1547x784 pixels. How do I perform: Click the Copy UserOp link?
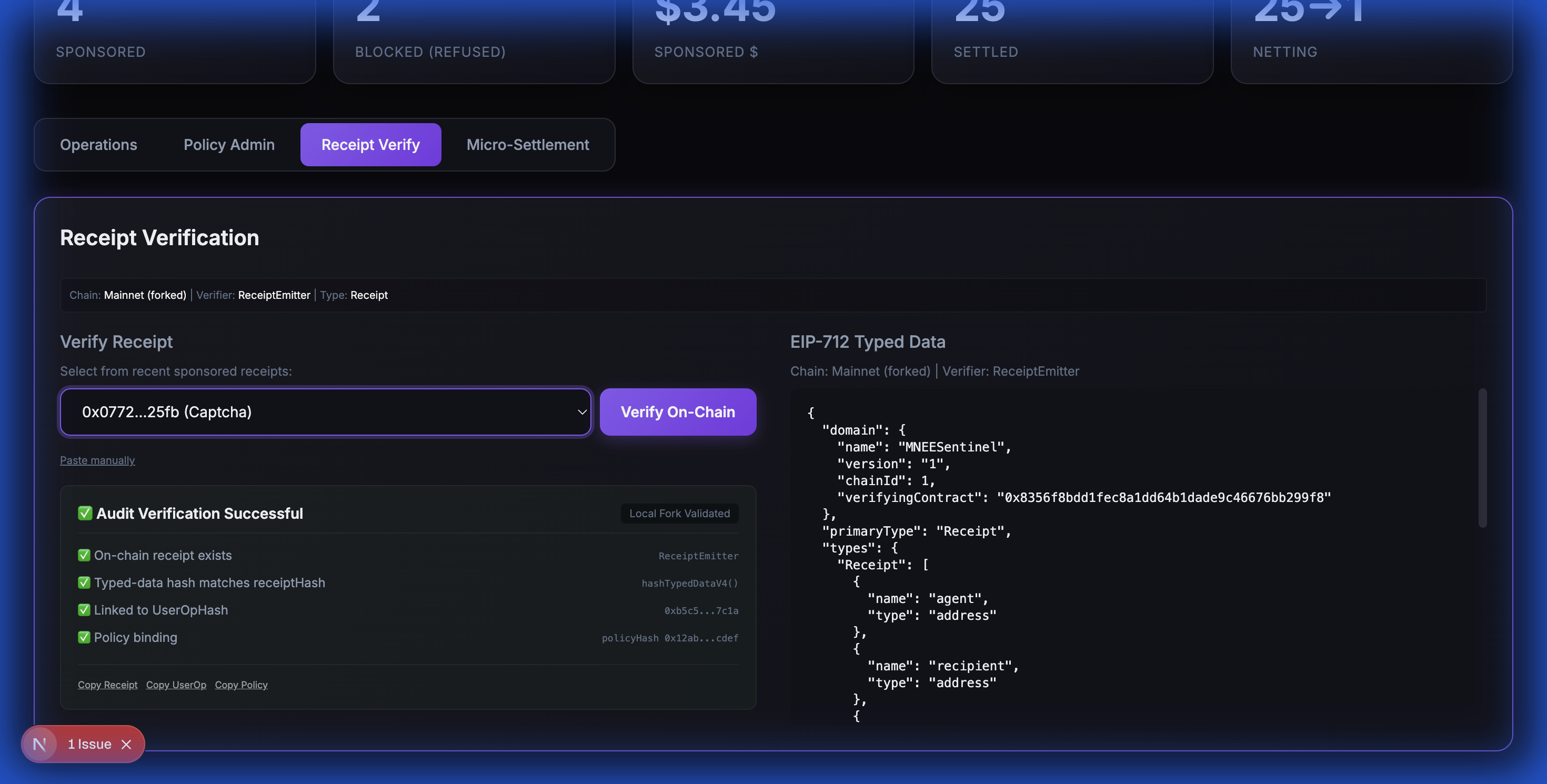(x=176, y=685)
